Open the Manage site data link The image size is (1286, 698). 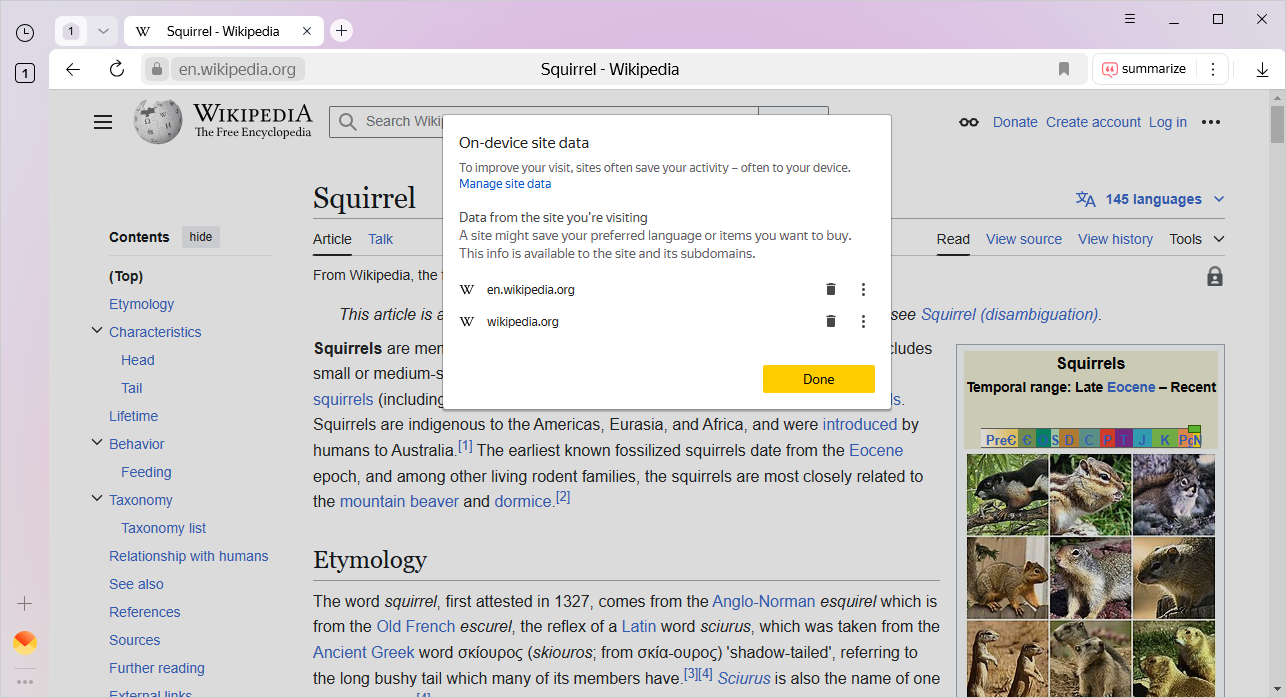505,184
